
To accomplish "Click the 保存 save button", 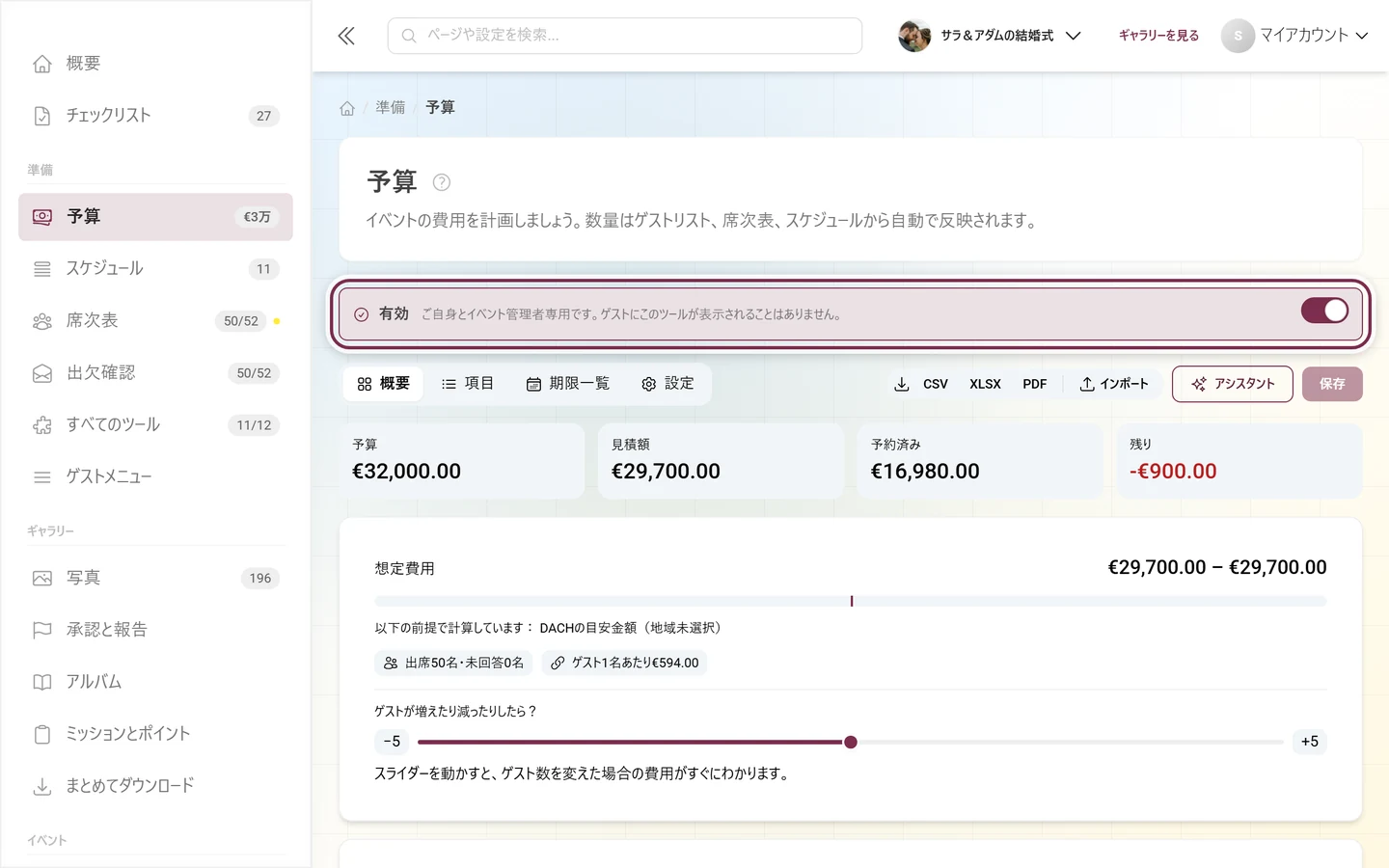I will (1332, 384).
